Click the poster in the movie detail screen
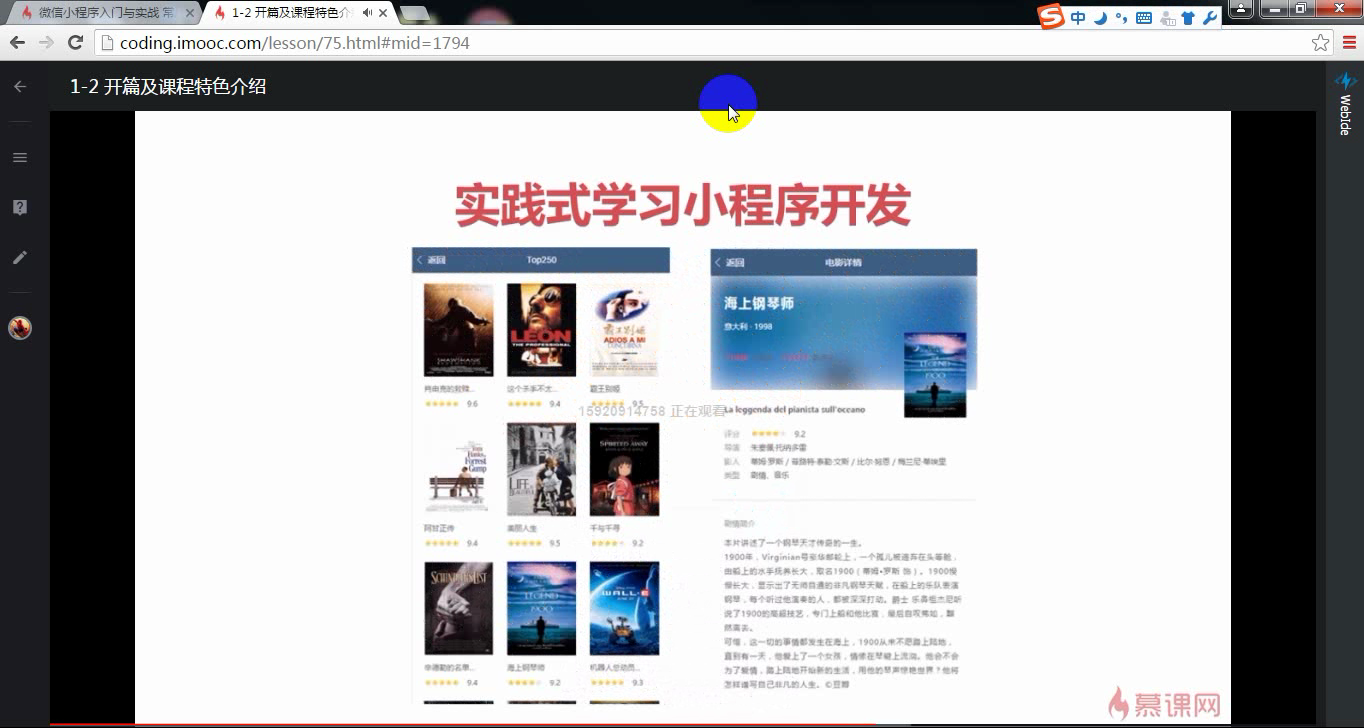Viewport: 1364px width, 728px height. tap(935, 375)
